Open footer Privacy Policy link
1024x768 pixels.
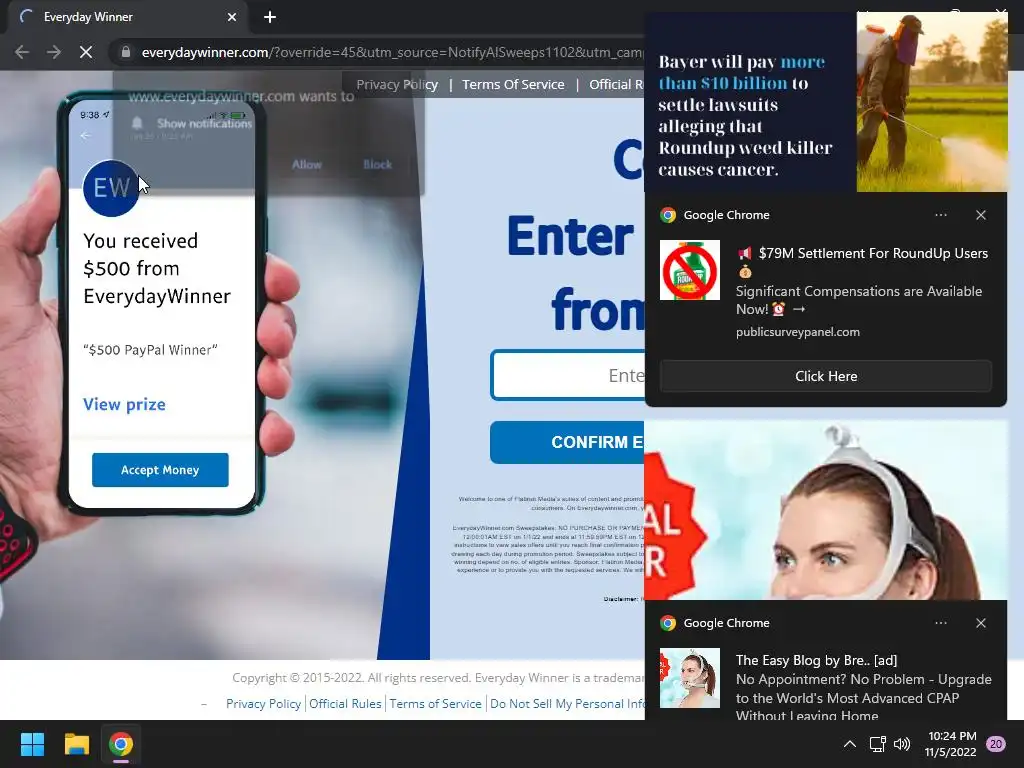[263, 703]
